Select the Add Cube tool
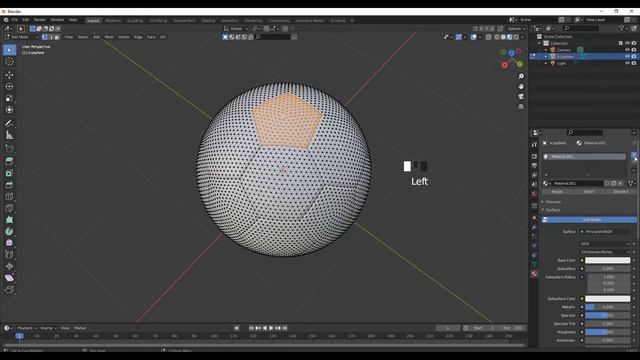Screen dimensions: 640x360 point(9,149)
